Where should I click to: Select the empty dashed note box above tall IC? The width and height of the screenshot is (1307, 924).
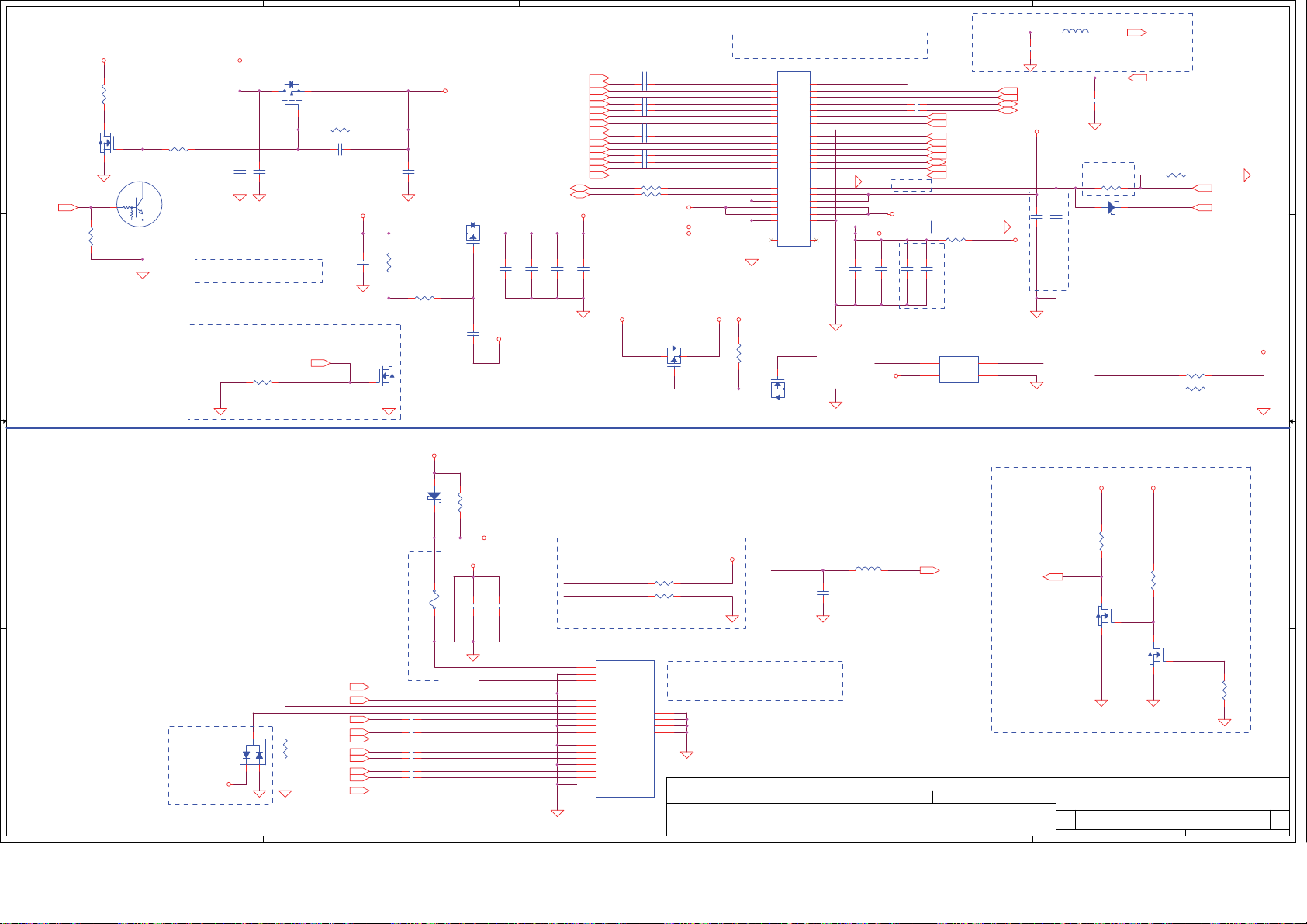[830, 46]
